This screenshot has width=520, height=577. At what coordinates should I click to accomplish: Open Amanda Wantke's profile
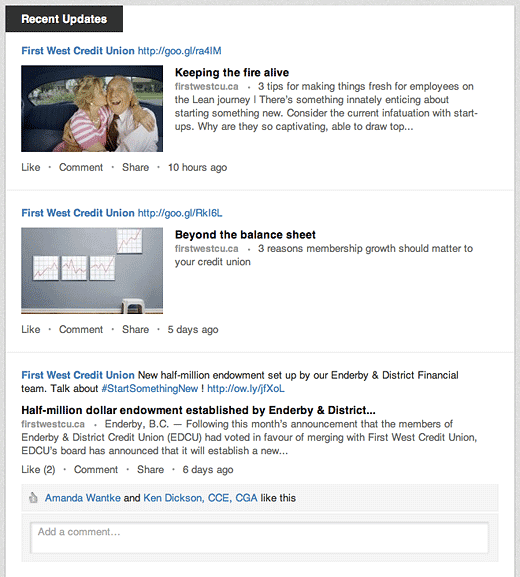click(x=83, y=498)
